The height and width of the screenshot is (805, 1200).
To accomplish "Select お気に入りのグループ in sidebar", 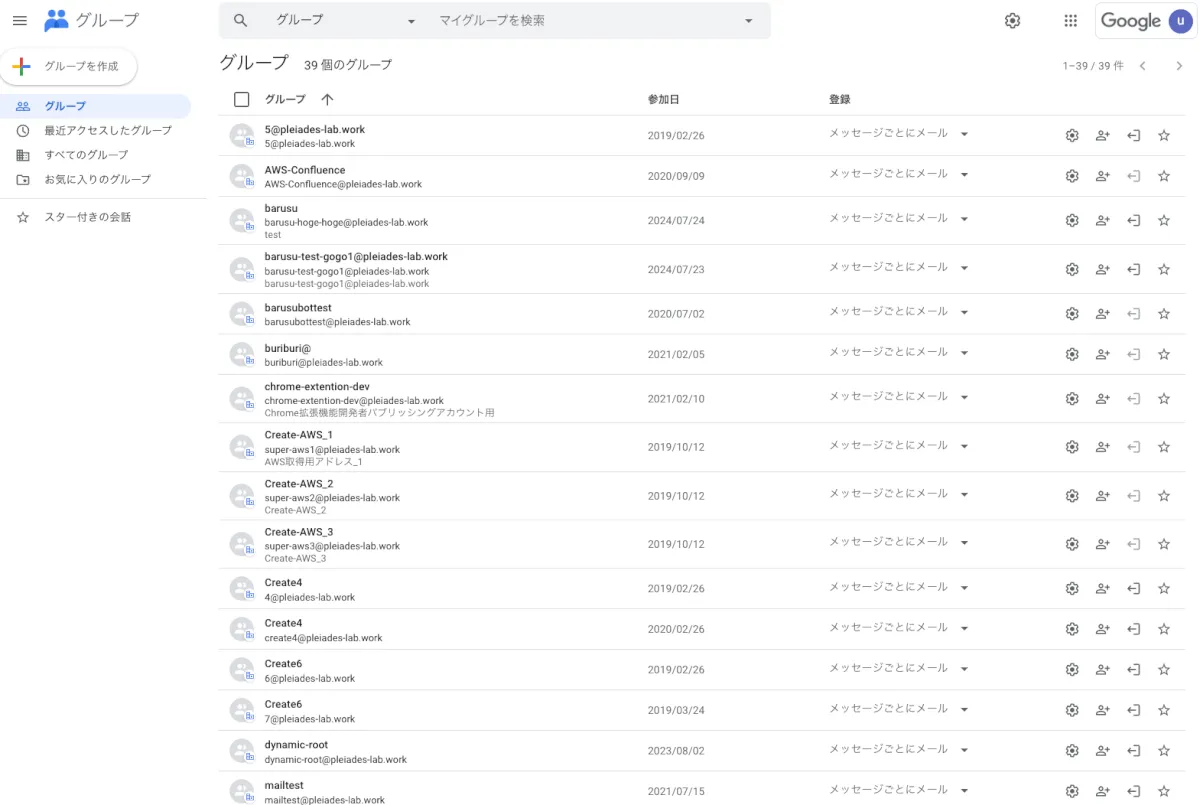I will (x=97, y=179).
